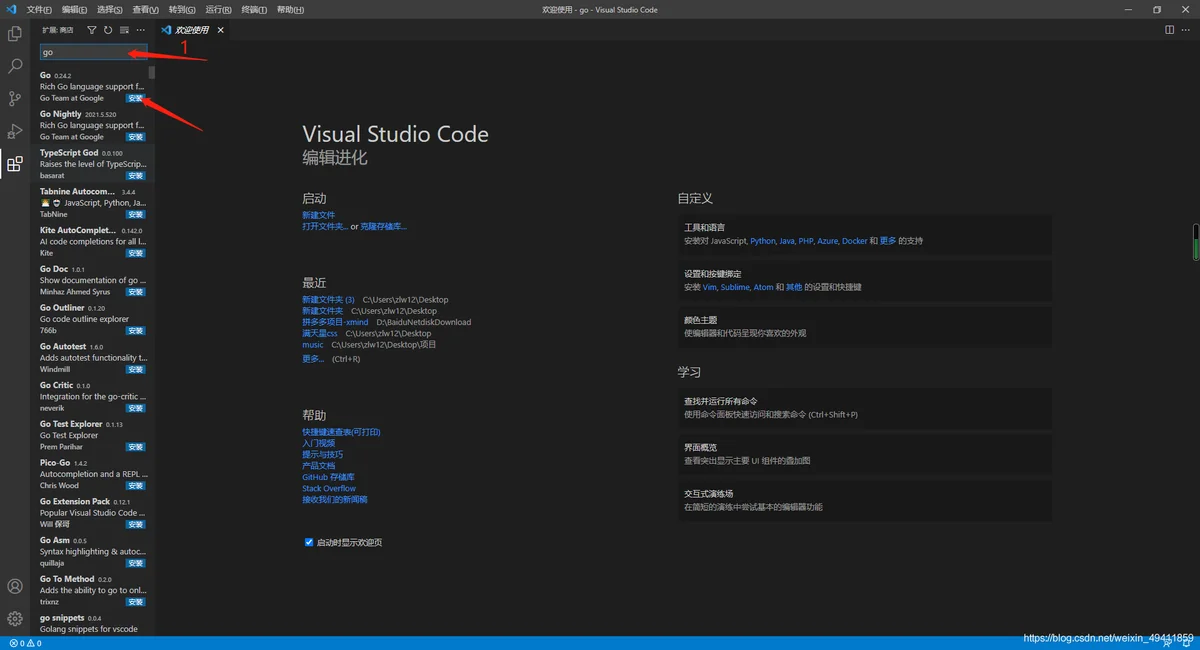Image resolution: width=1200 pixels, height=650 pixels.
Task: Click the split editor icon
Action: coord(1170,30)
